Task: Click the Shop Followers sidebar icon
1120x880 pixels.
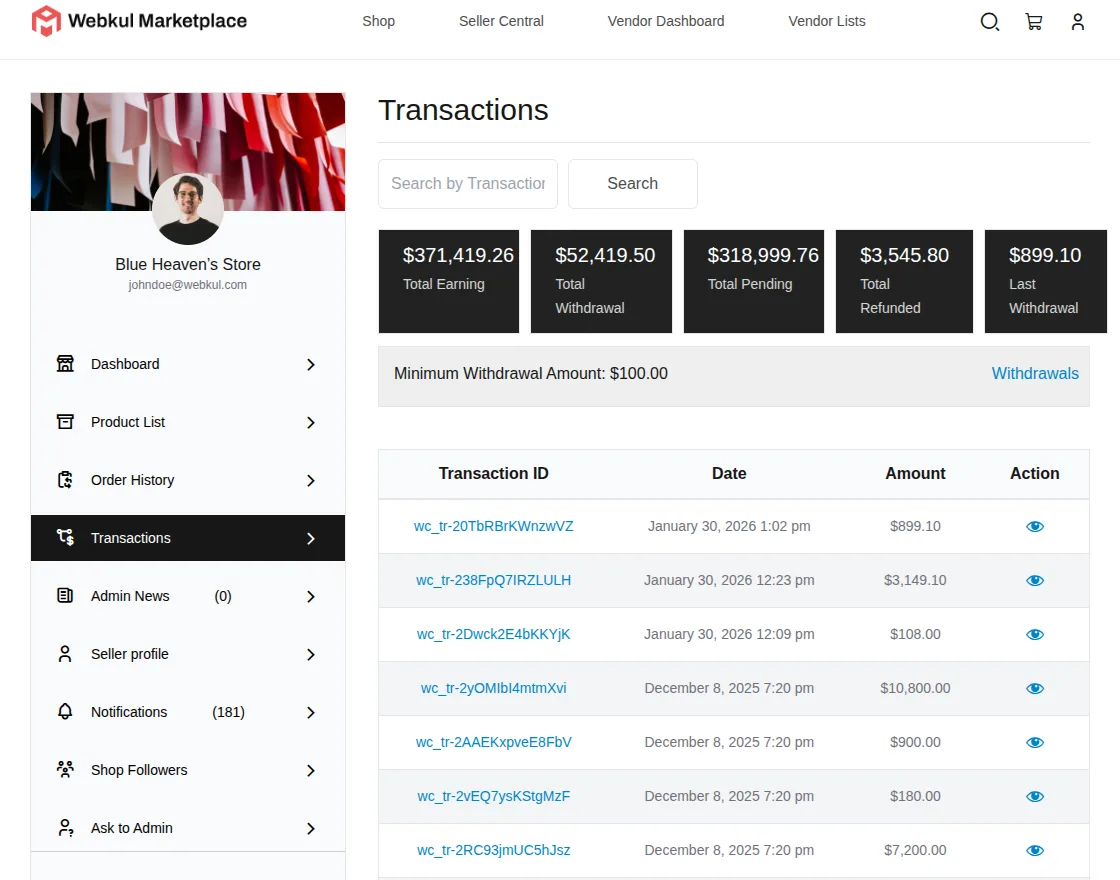Action: tap(66, 770)
